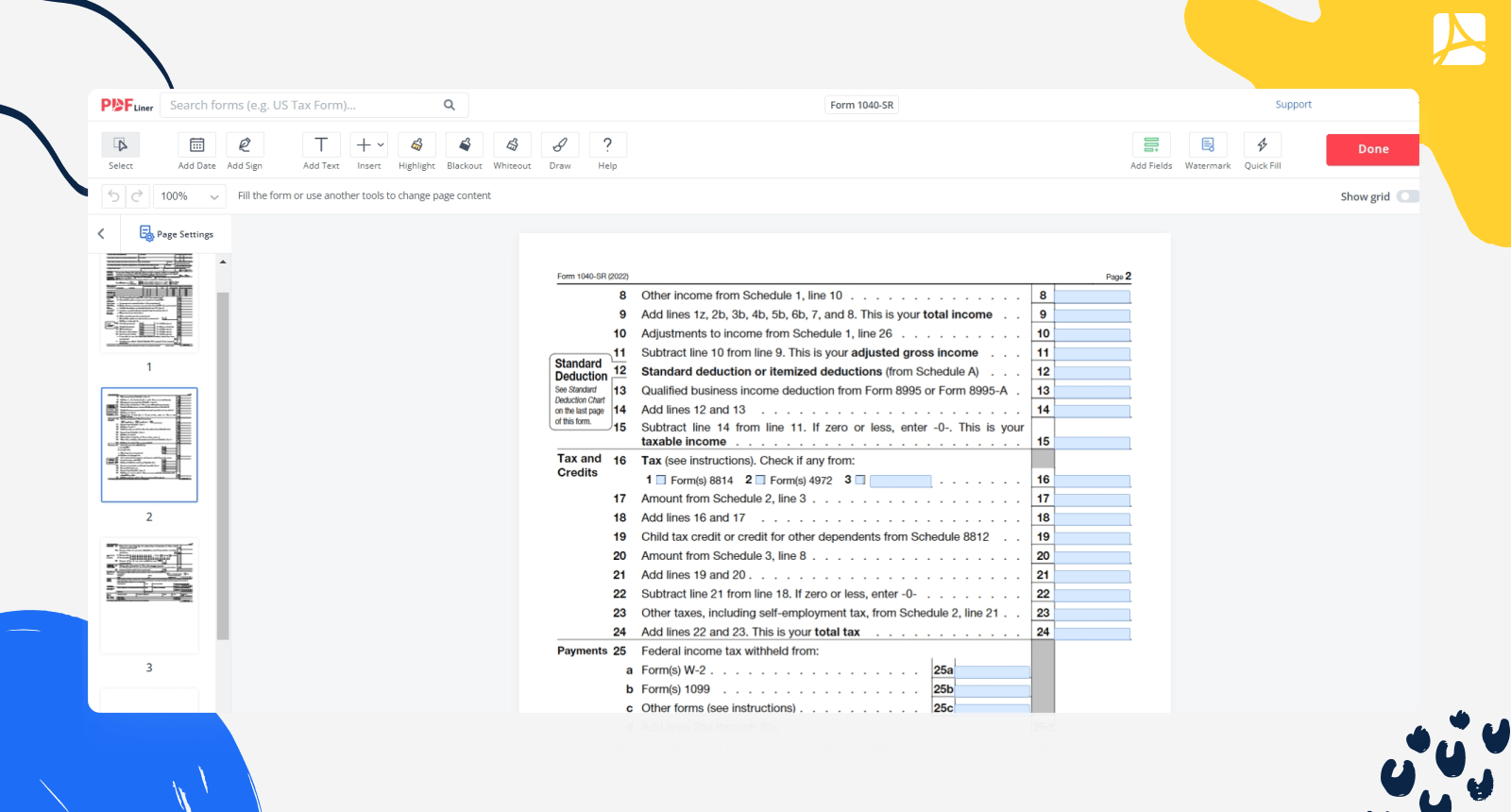Click the line 12 standard deduction field
The width and height of the screenshot is (1511, 812).
[x=1092, y=373]
